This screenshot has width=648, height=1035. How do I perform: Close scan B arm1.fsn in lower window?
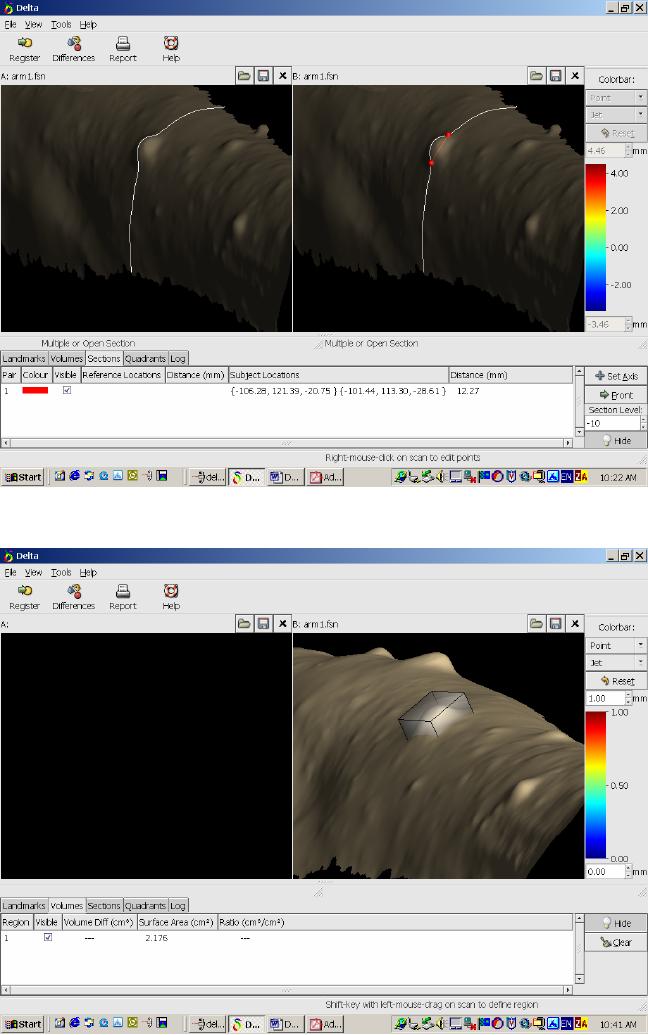click(575, 624)
